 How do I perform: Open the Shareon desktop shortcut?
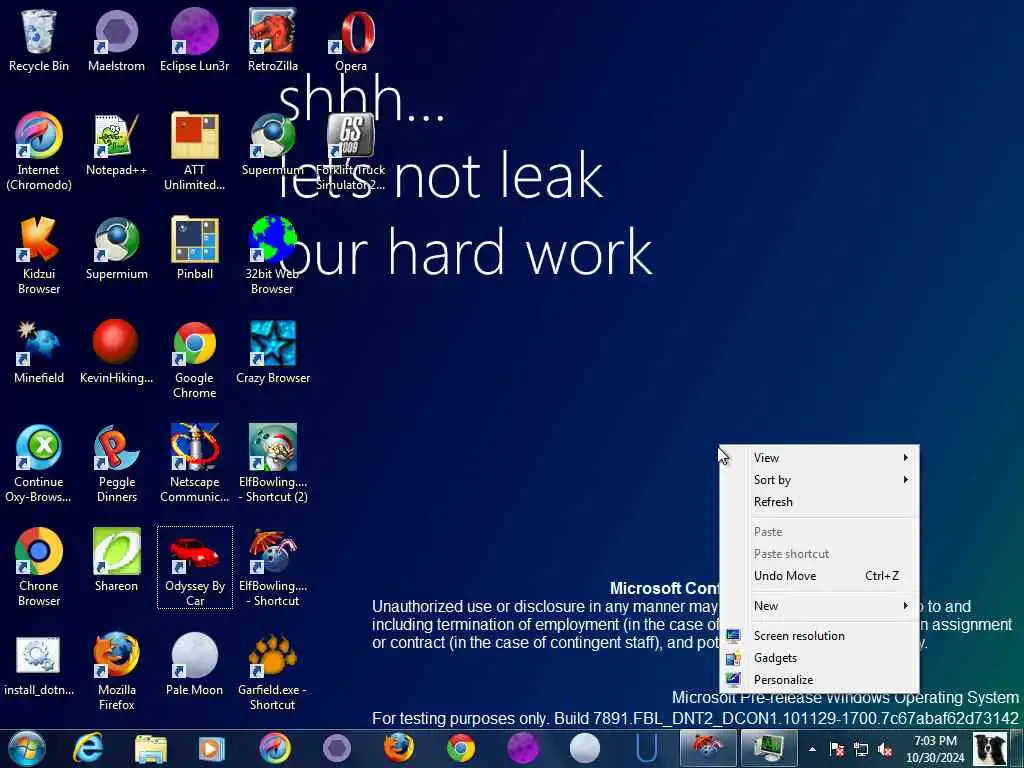[116, 560]
